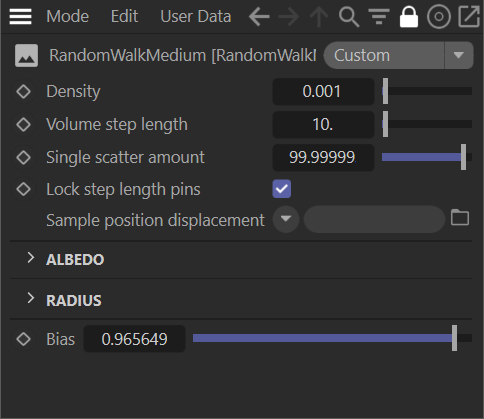Open the hamburger menu icon
The image size is (484, 419).
pyautogui.click(x=20, y=16)
